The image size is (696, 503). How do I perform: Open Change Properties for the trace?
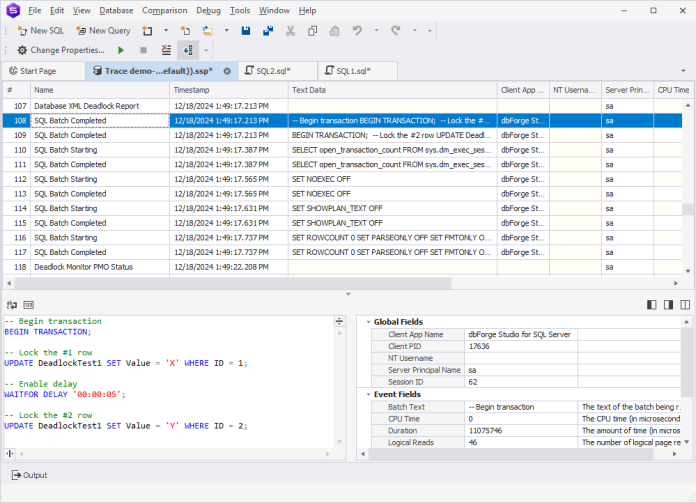pyautogui.click(x=60, y=49)
